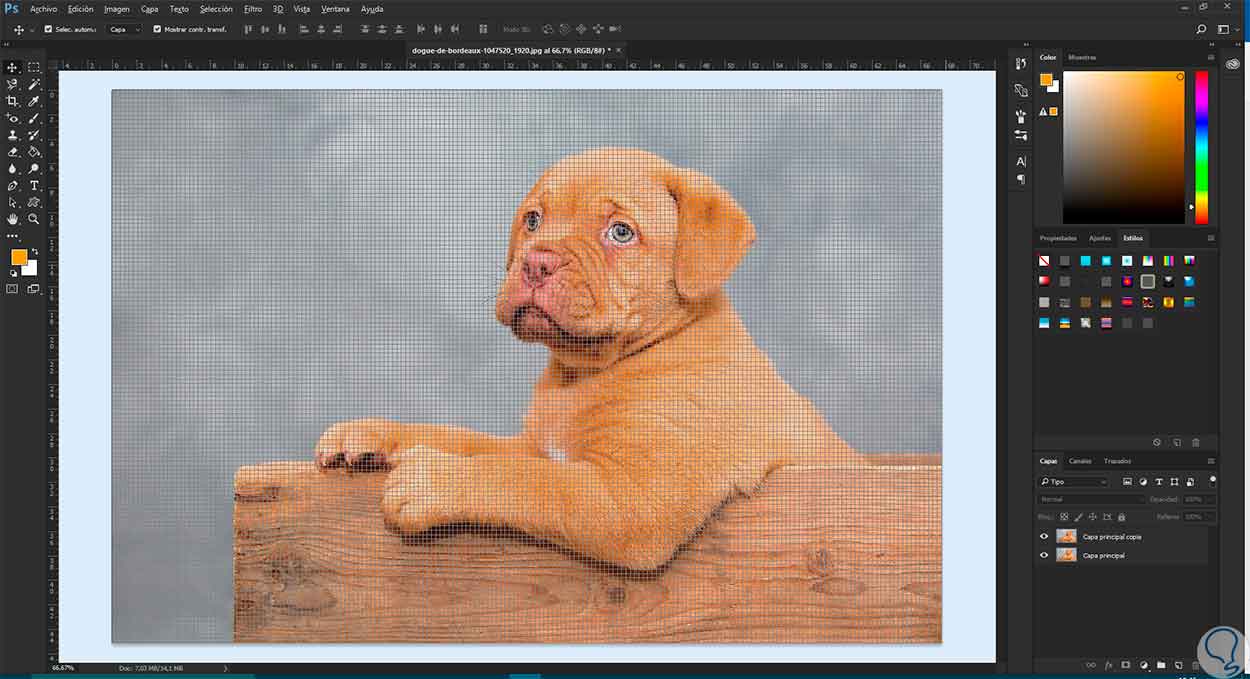Select the Zoom tool
Image resolution: width=1250 pixels, height=679 pixels.
coord(34,219)
